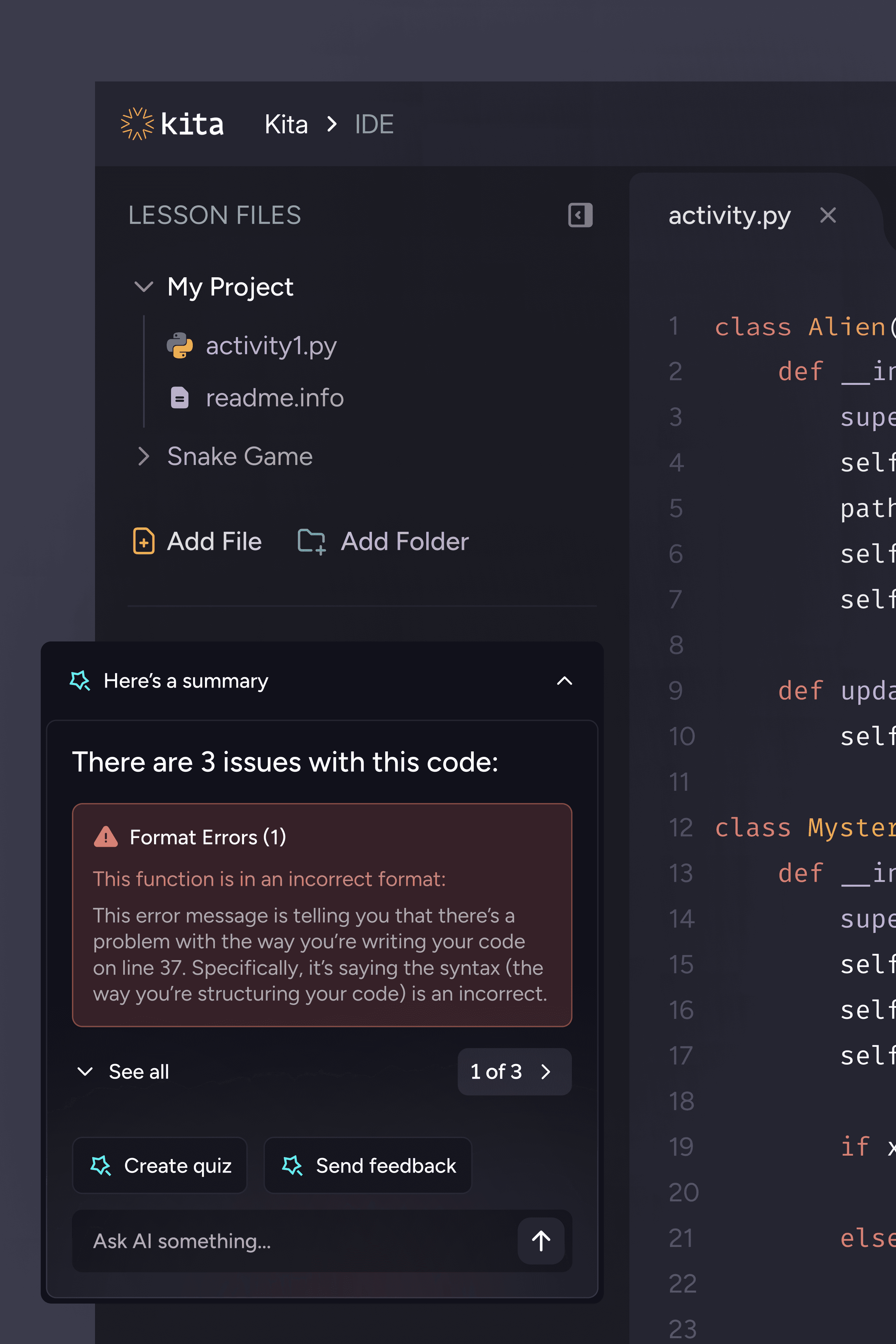Go to next issue from 1 of 3

[x=545, y=1071]
